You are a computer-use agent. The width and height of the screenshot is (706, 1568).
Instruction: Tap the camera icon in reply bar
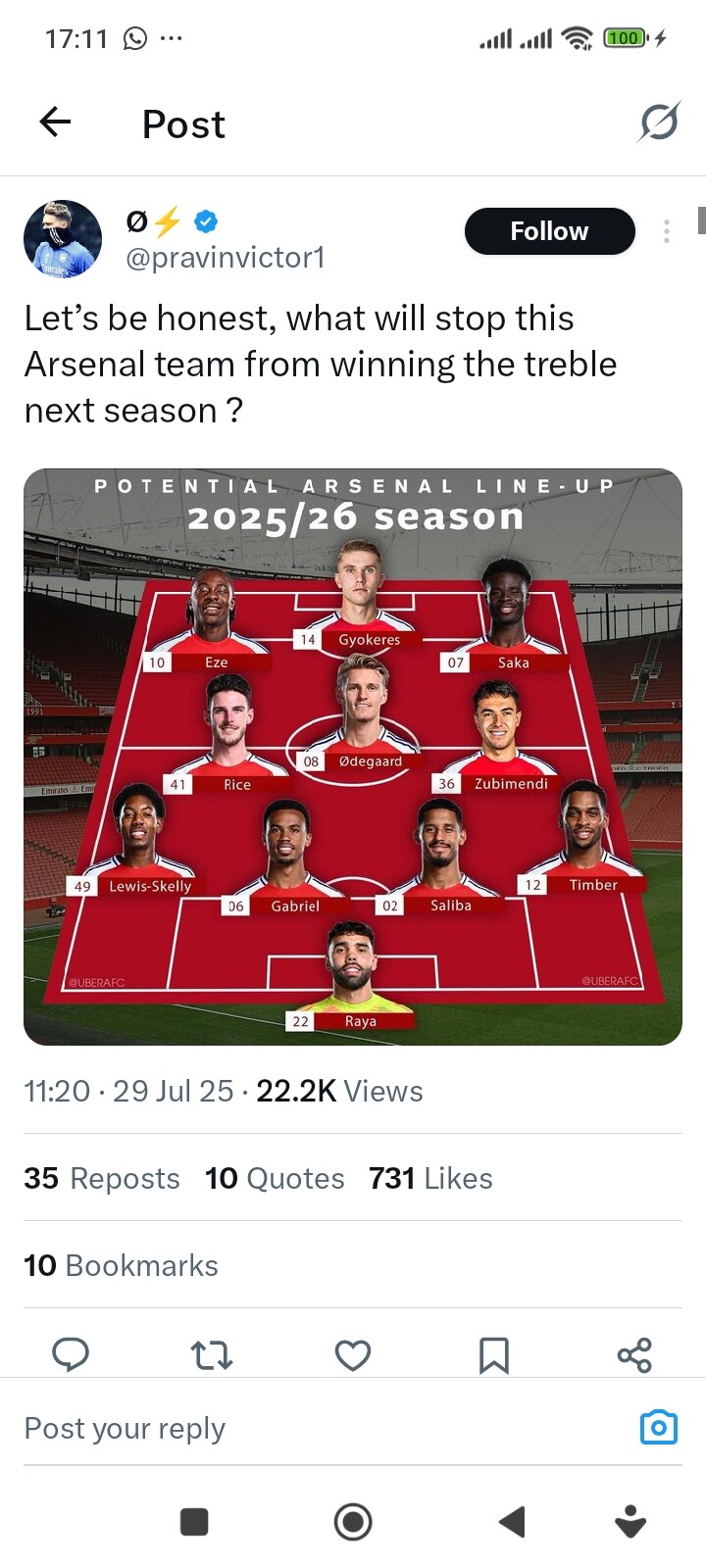coord(658,1428)
